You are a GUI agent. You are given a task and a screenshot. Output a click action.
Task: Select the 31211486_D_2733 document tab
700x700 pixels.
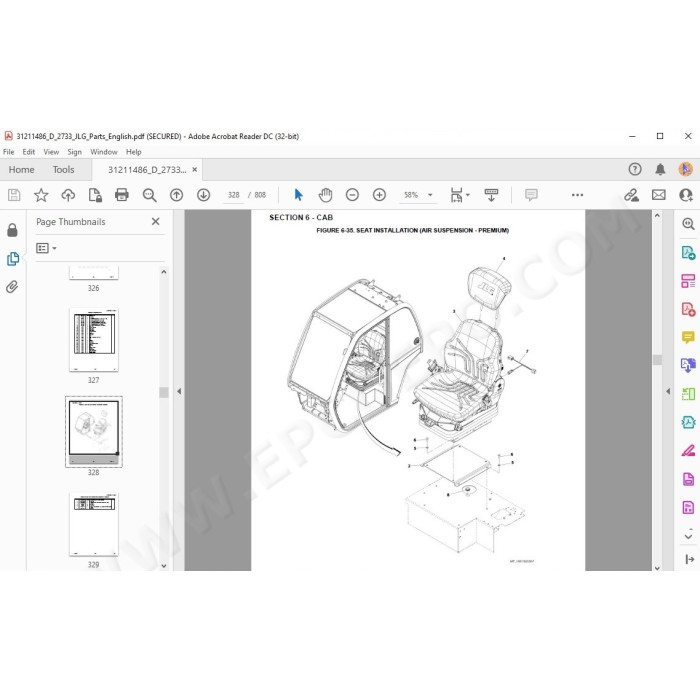tap(147, 170)
